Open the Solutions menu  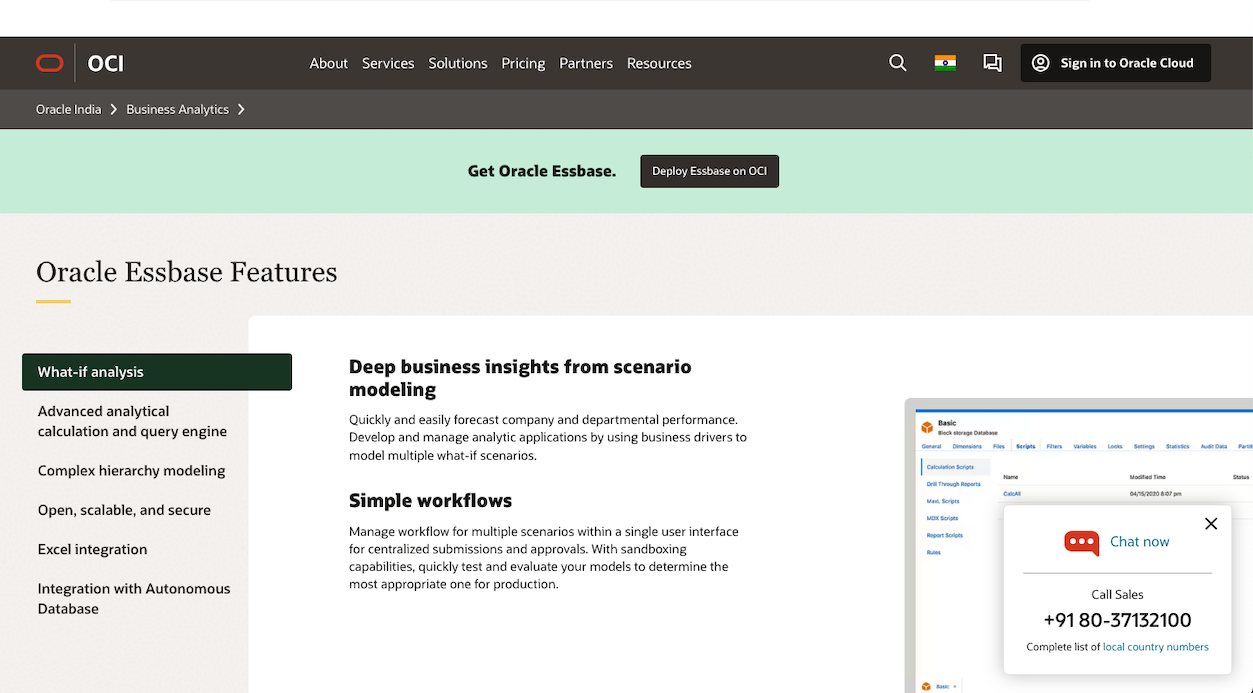[x=458, y=63]
